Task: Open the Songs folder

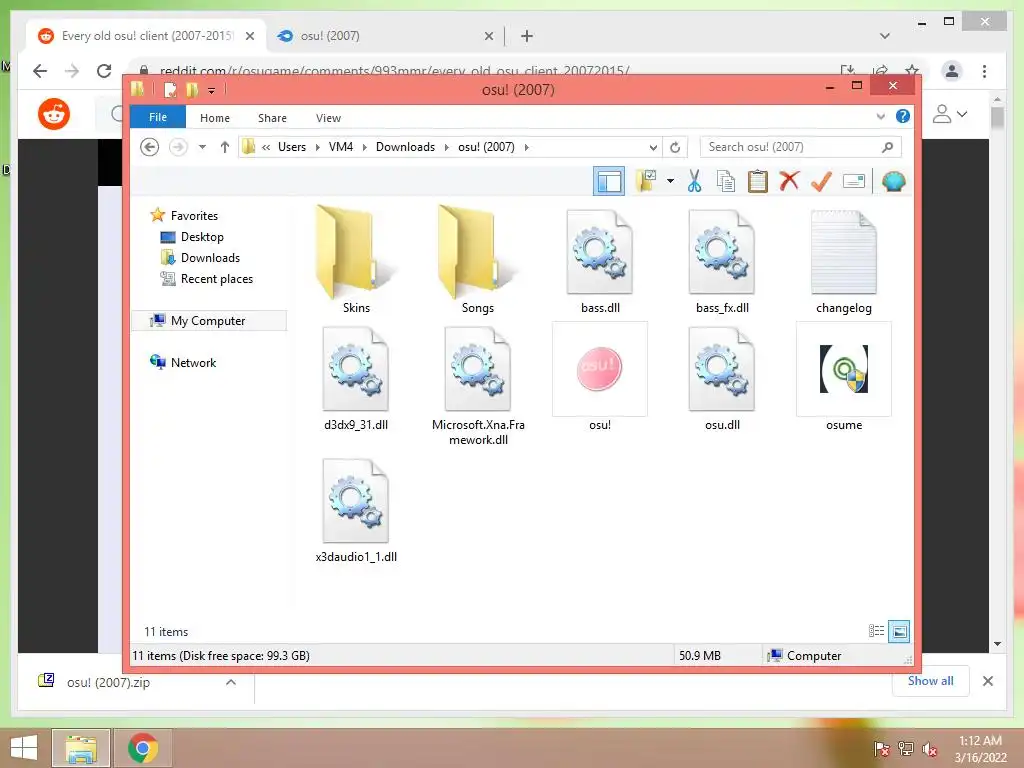Action: [x=477, y=259]
